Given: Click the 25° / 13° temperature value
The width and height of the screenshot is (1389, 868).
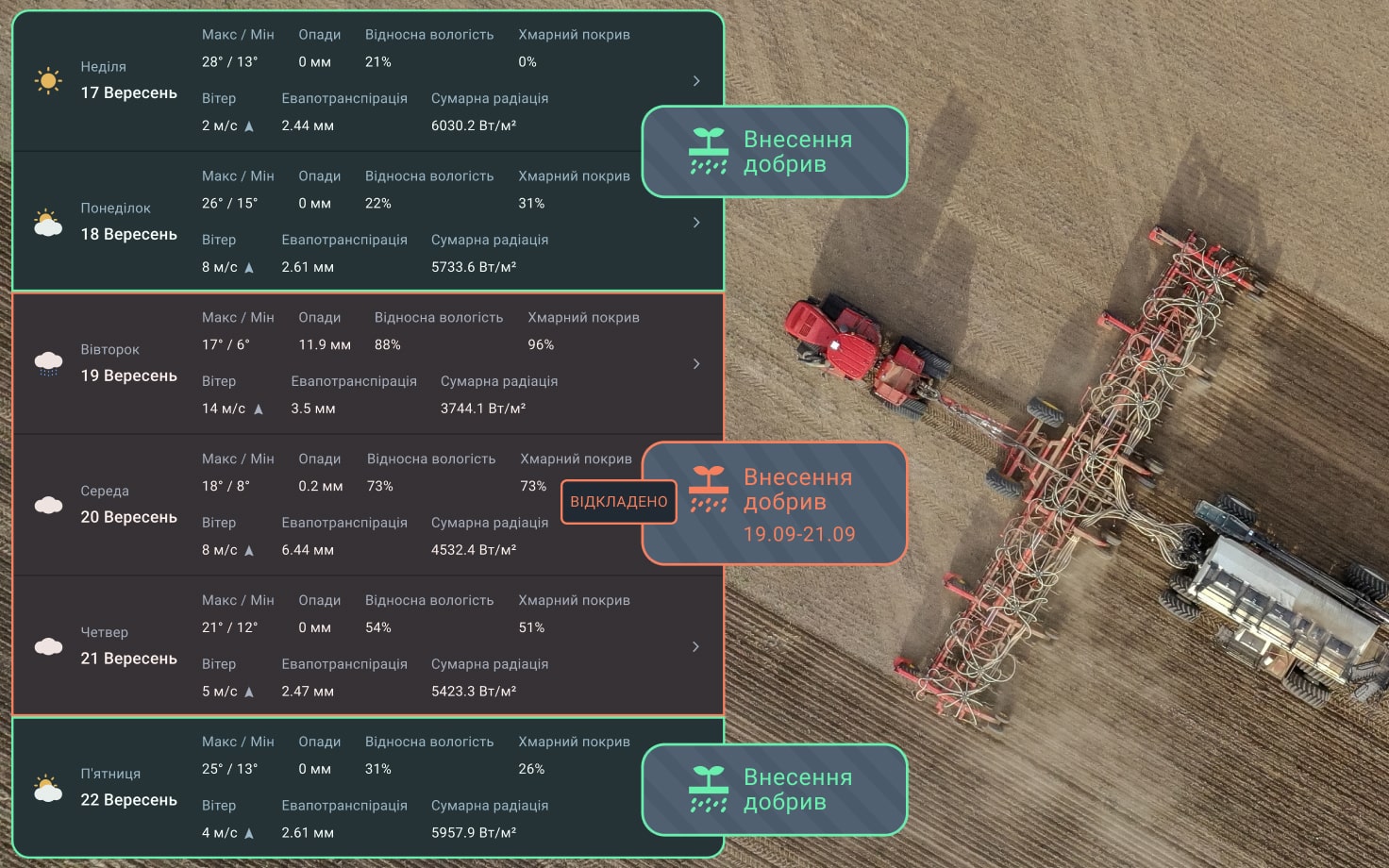Looking at the screenshot, I should click(x=229, y=770).
